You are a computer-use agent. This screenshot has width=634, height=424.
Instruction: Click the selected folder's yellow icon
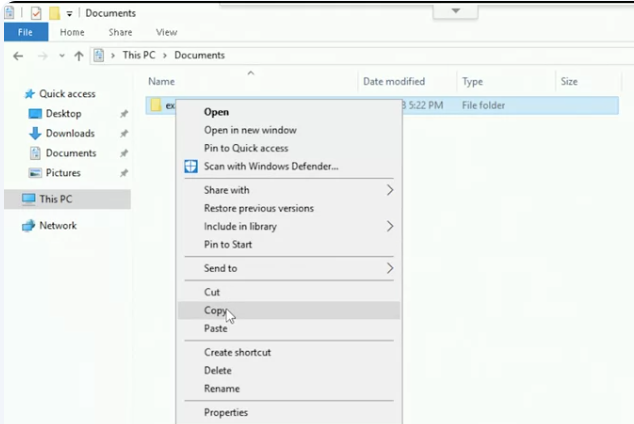pyautogui.click(x=156, y=105)
